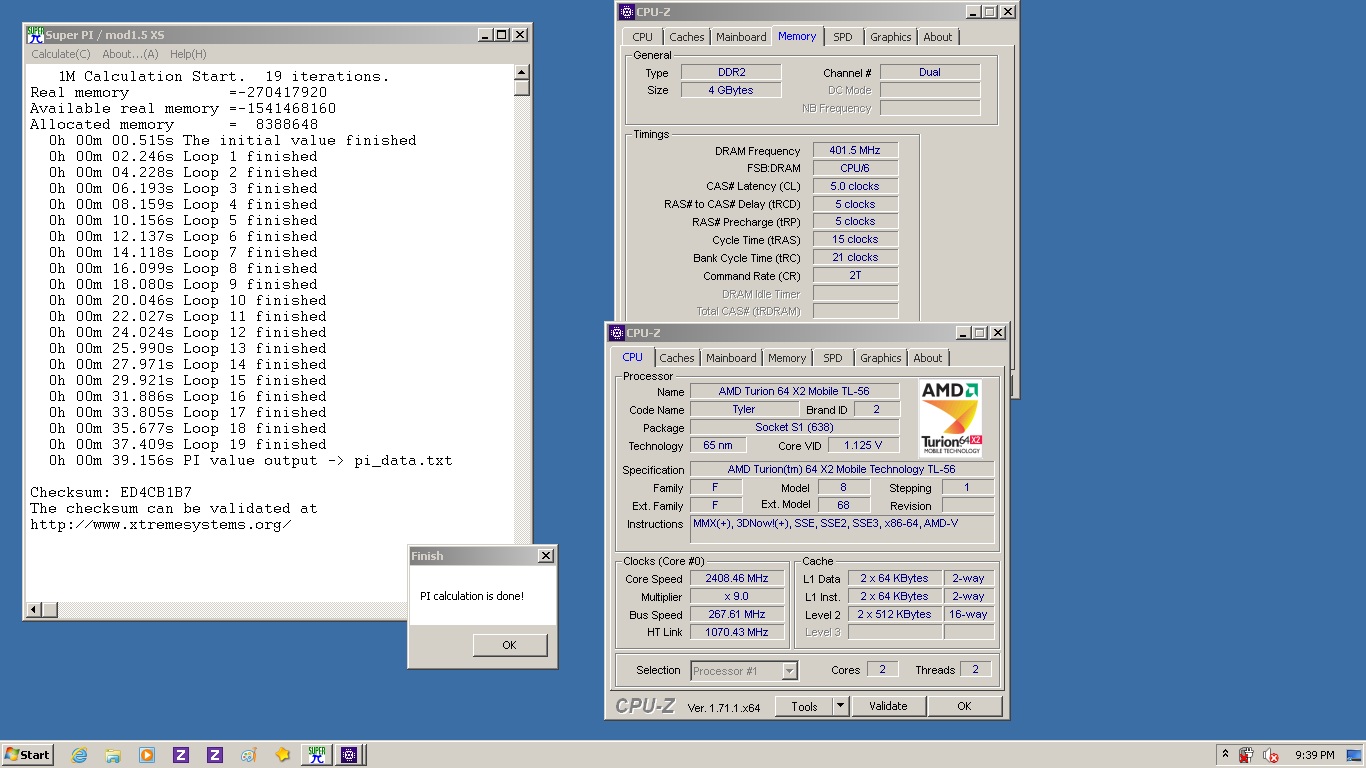
Task: Click the 401.5 MHz DRAM Frequency value
Action: (855, 151)
